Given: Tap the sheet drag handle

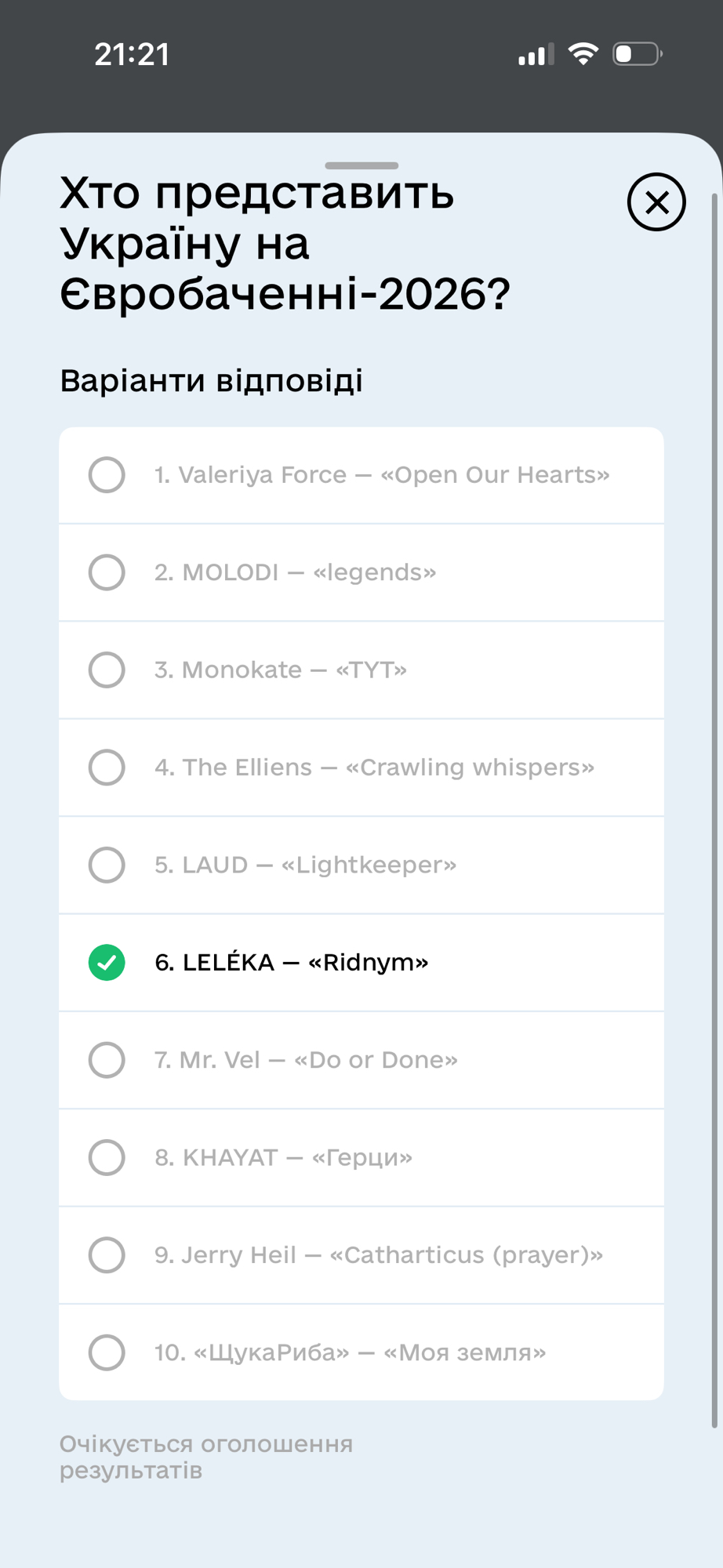Looking at the screenshot, I should (x=361, y=165).
